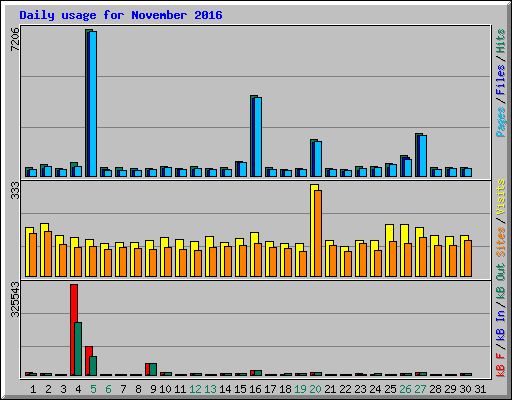
Task: Click green day 5 axis label
Action: coord(93,389)
